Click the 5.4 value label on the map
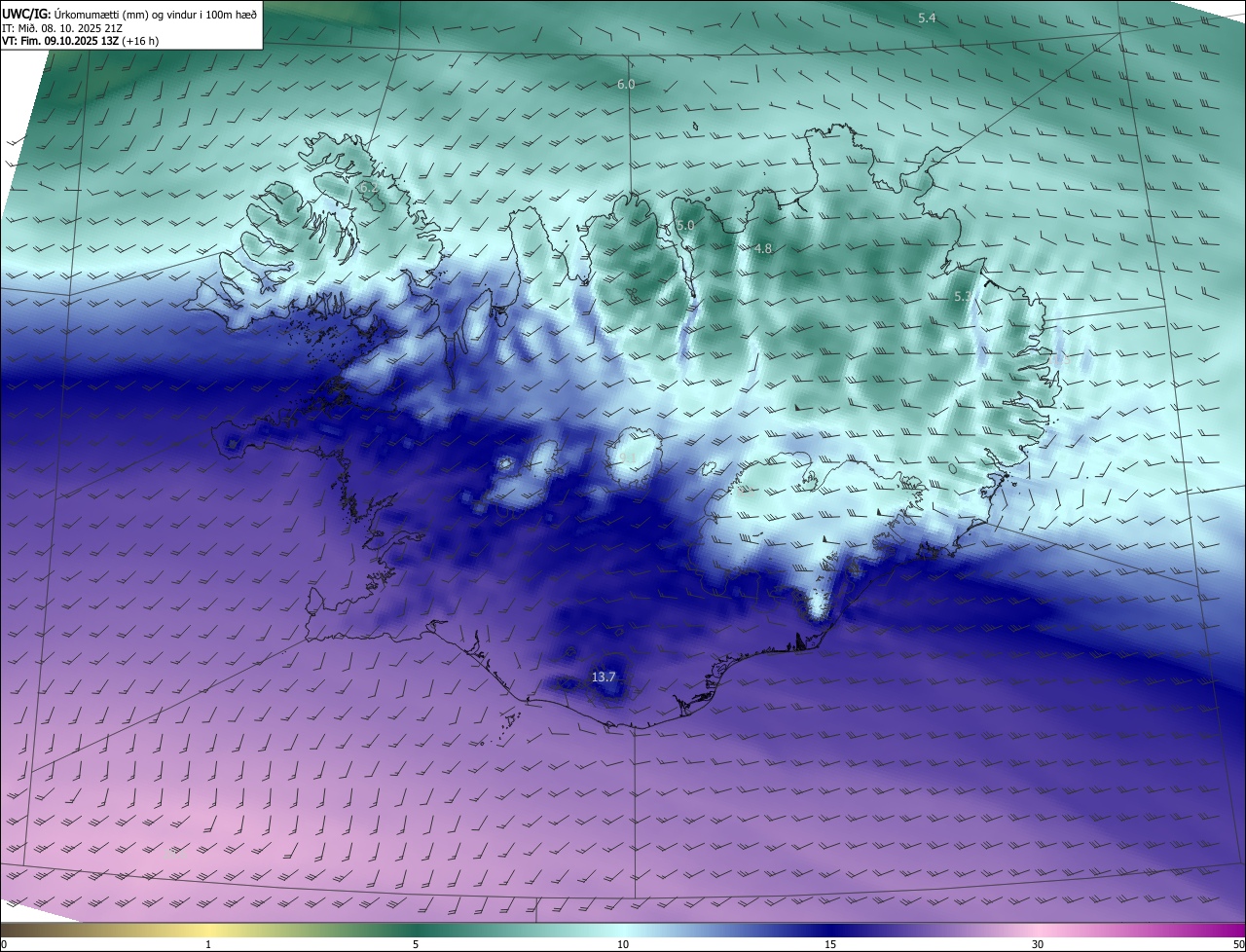The height and width of the screenshot is (952, 1246). pyautogui.click(x=927, y=18)
